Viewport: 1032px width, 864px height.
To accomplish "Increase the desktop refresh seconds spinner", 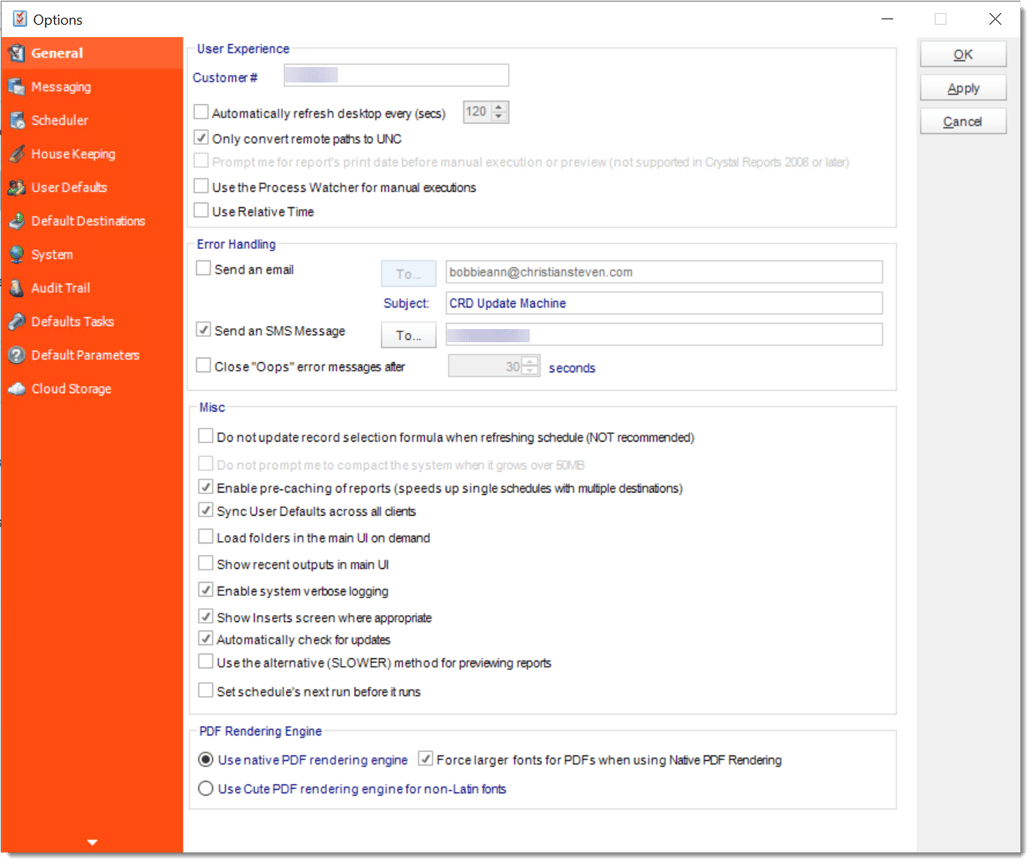I will [x=499, y=107].
